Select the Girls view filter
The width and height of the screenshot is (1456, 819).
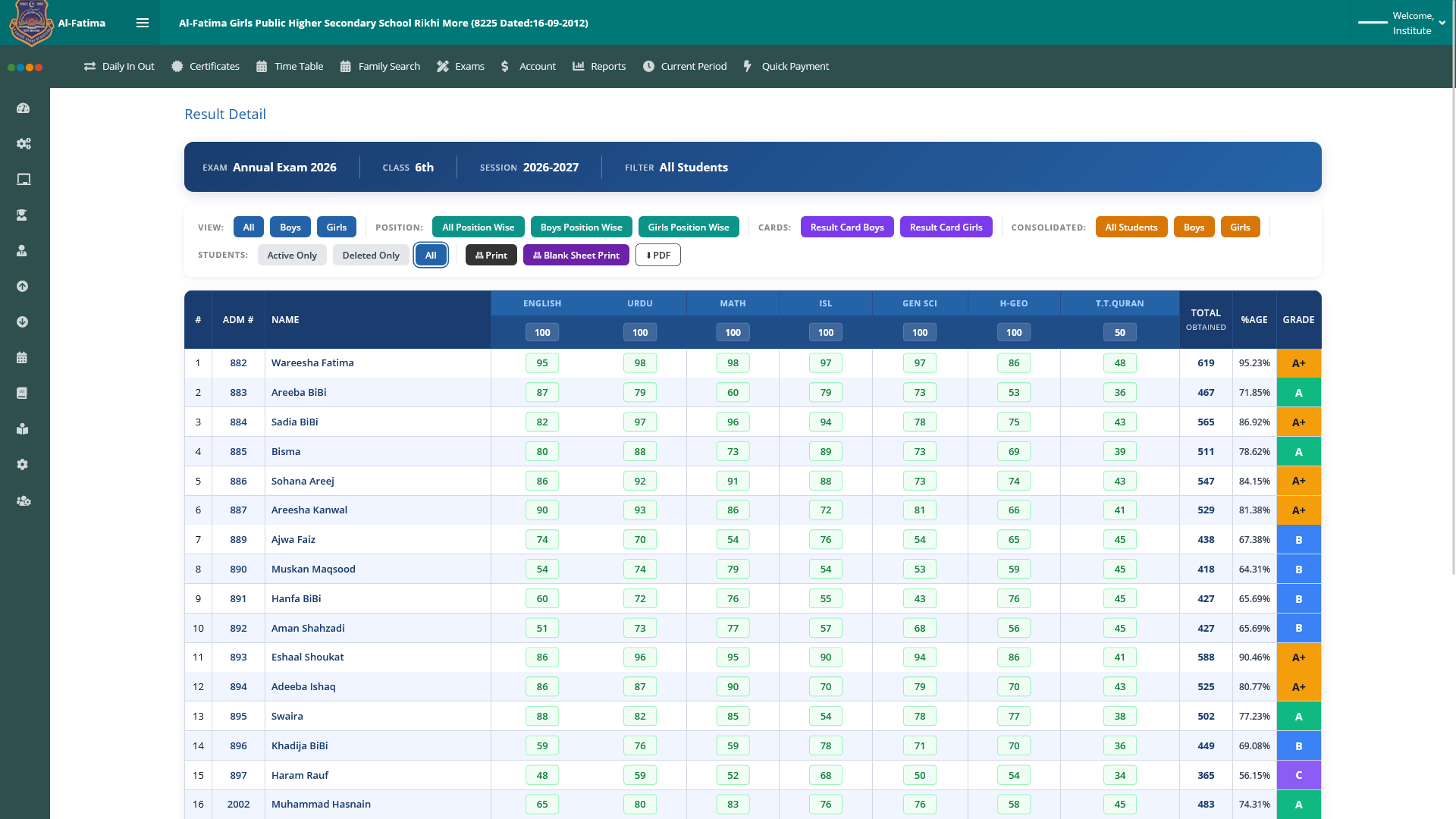(337, 227)
